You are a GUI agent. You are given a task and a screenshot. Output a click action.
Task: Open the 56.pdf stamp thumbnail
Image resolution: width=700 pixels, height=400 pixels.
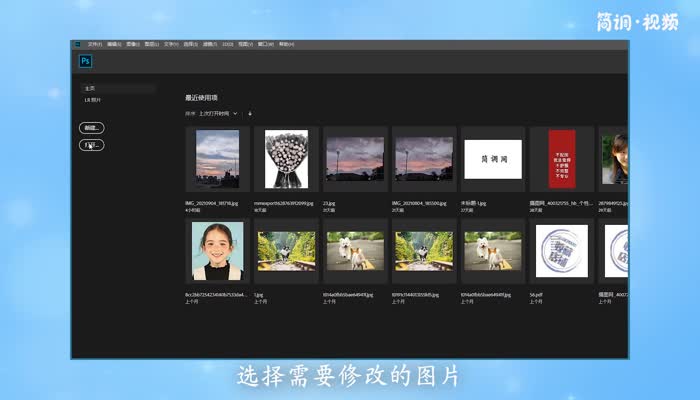tap(562, 251)
